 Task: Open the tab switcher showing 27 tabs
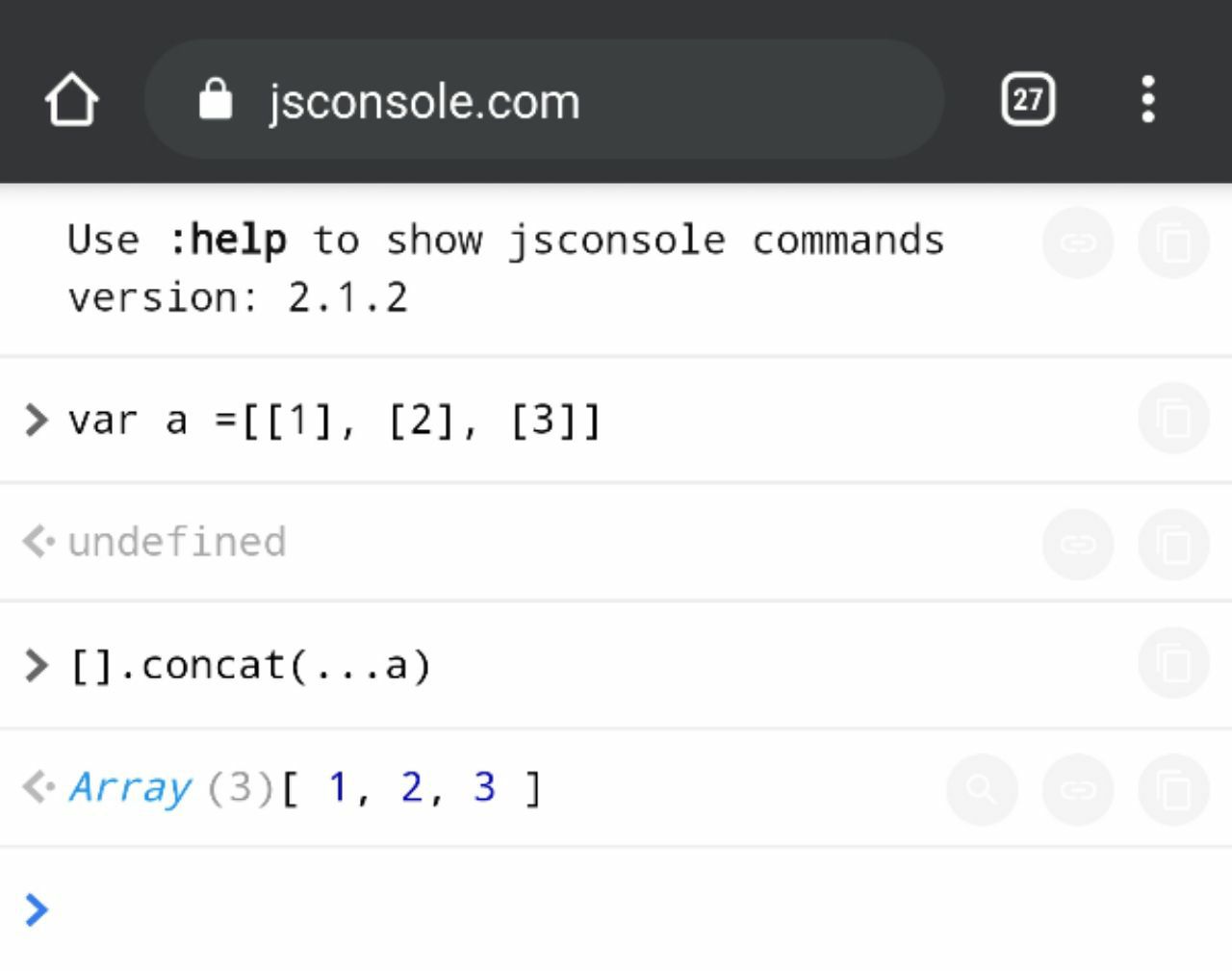coord(1028,99)
